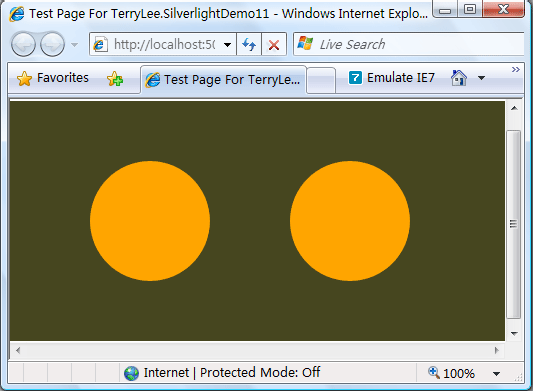Click the Internet zone globe icon
Screen dimensions: 533x391
pyautogui.click(x=131, y=373)
